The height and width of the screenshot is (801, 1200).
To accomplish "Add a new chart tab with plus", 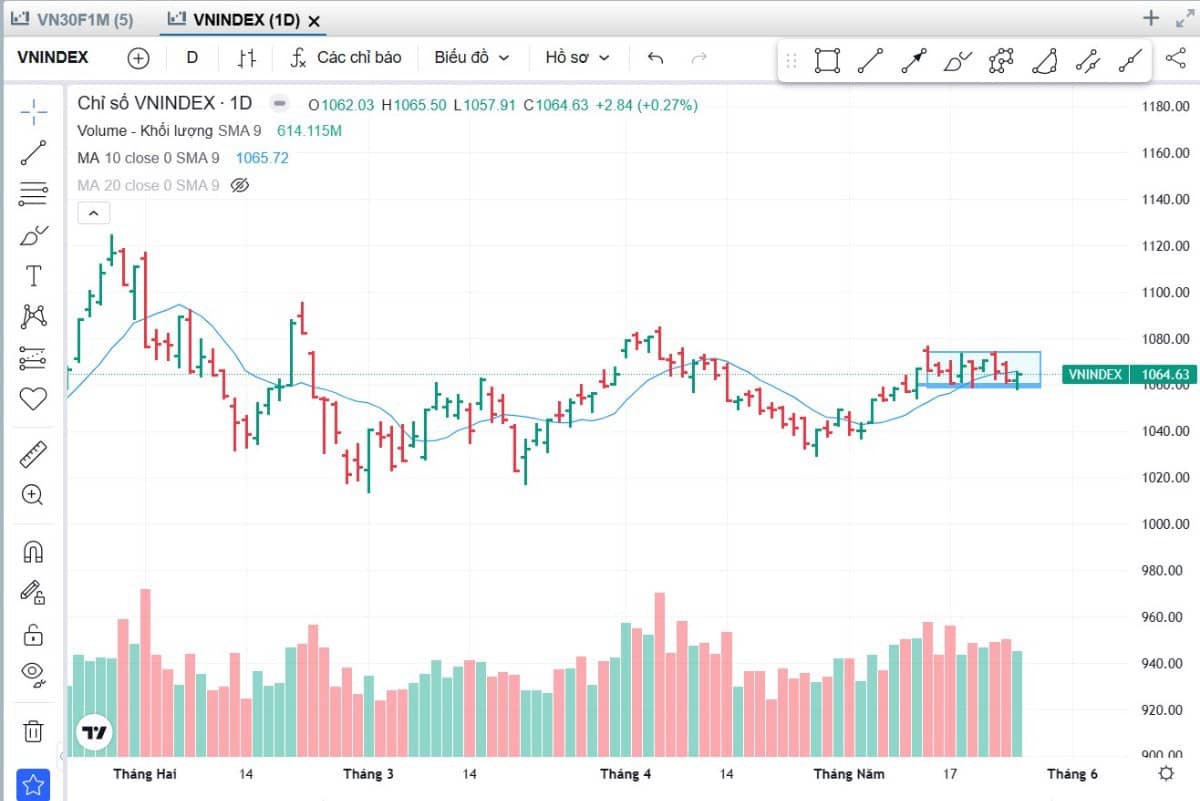I will click(x=1151, y=18).
